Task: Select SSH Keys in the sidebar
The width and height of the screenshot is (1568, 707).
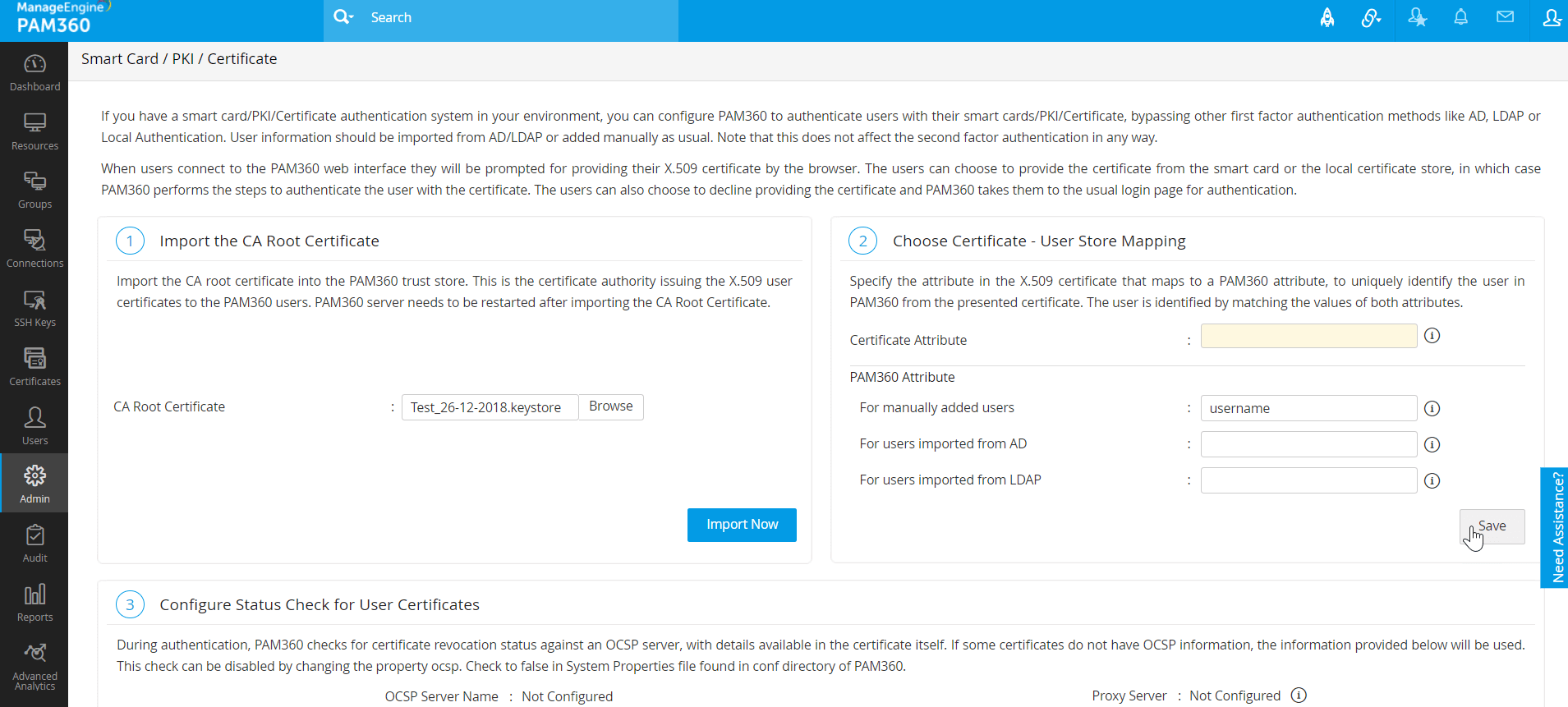Action: point(34,308)
